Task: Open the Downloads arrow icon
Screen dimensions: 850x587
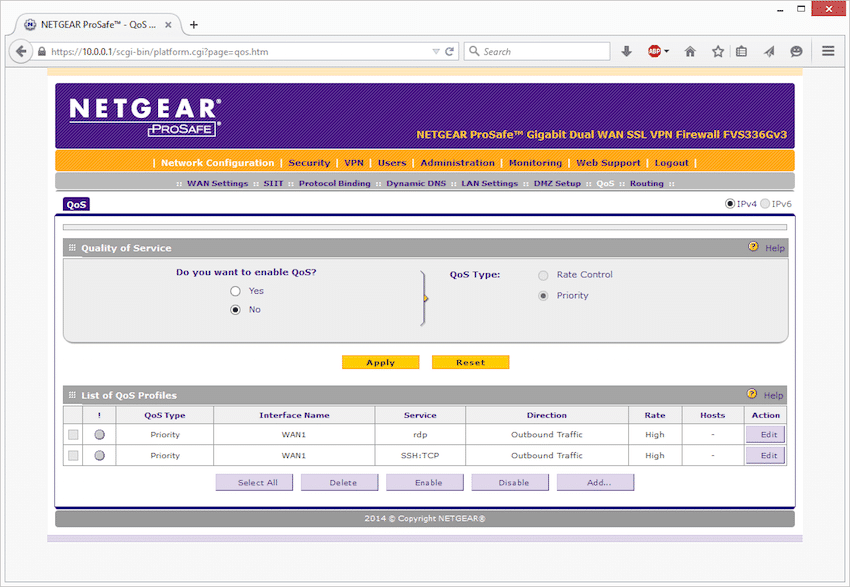Action: [626, 51]
